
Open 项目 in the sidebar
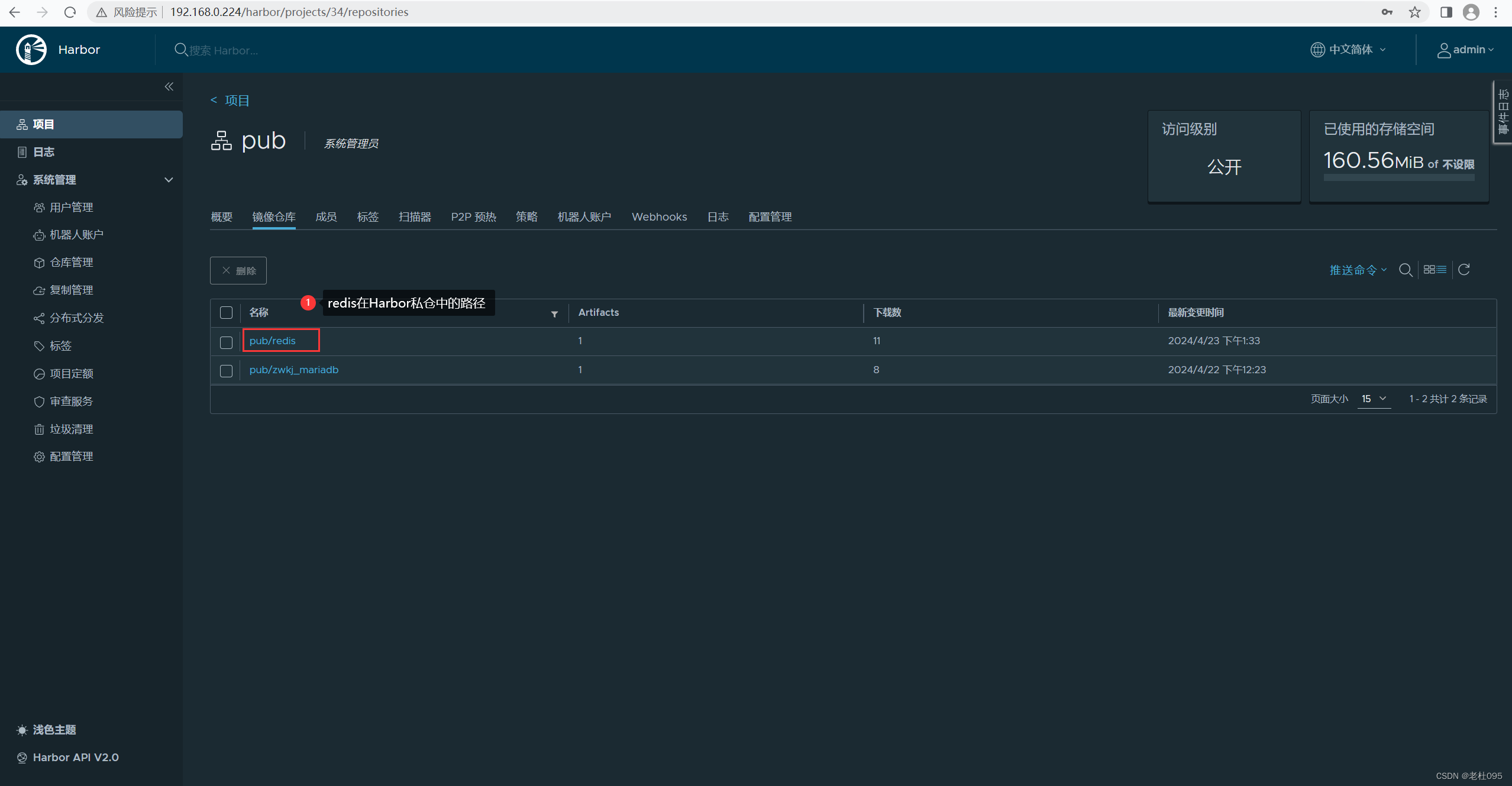[91, 124]
